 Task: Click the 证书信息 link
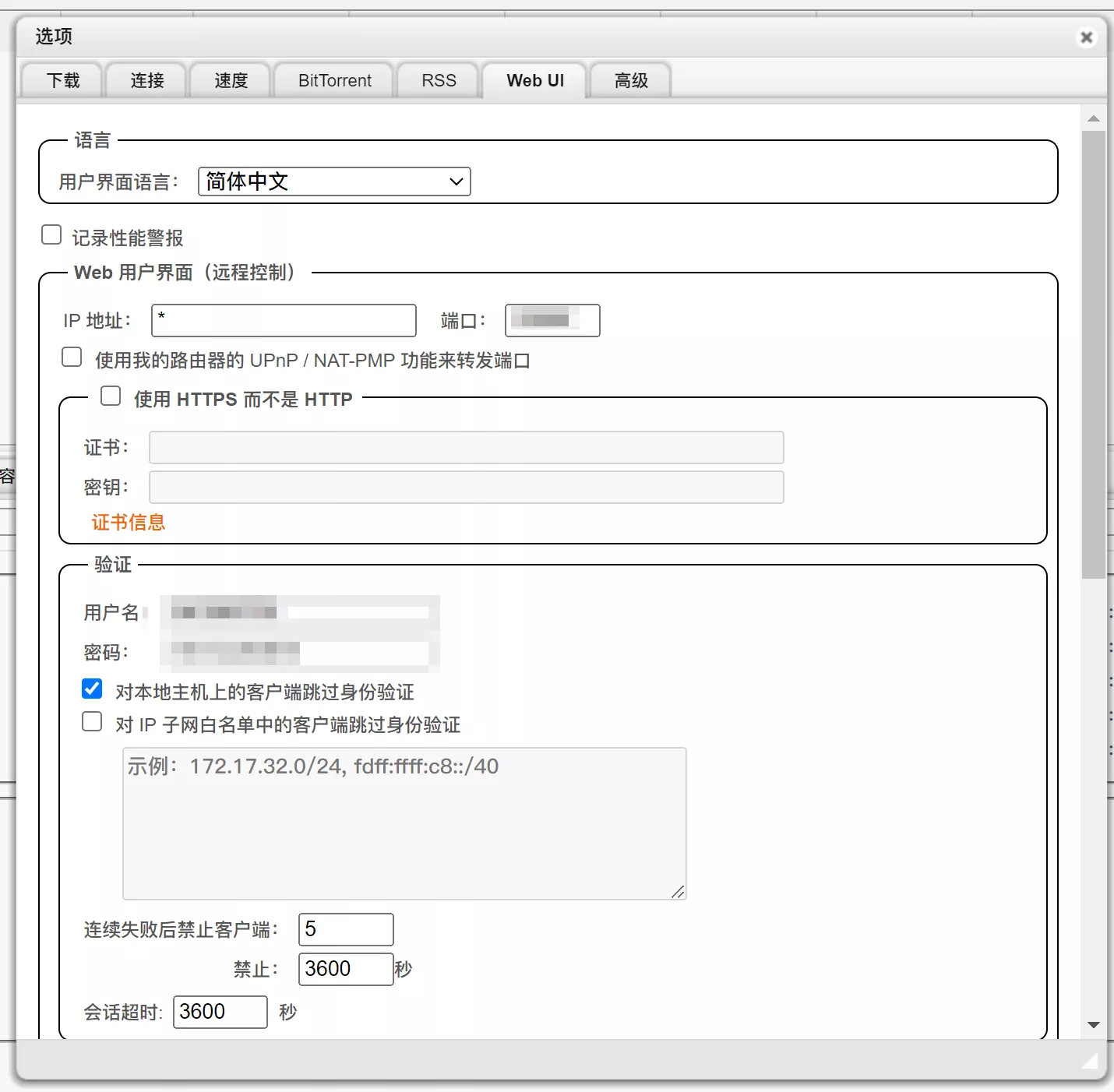coord(129,522)
